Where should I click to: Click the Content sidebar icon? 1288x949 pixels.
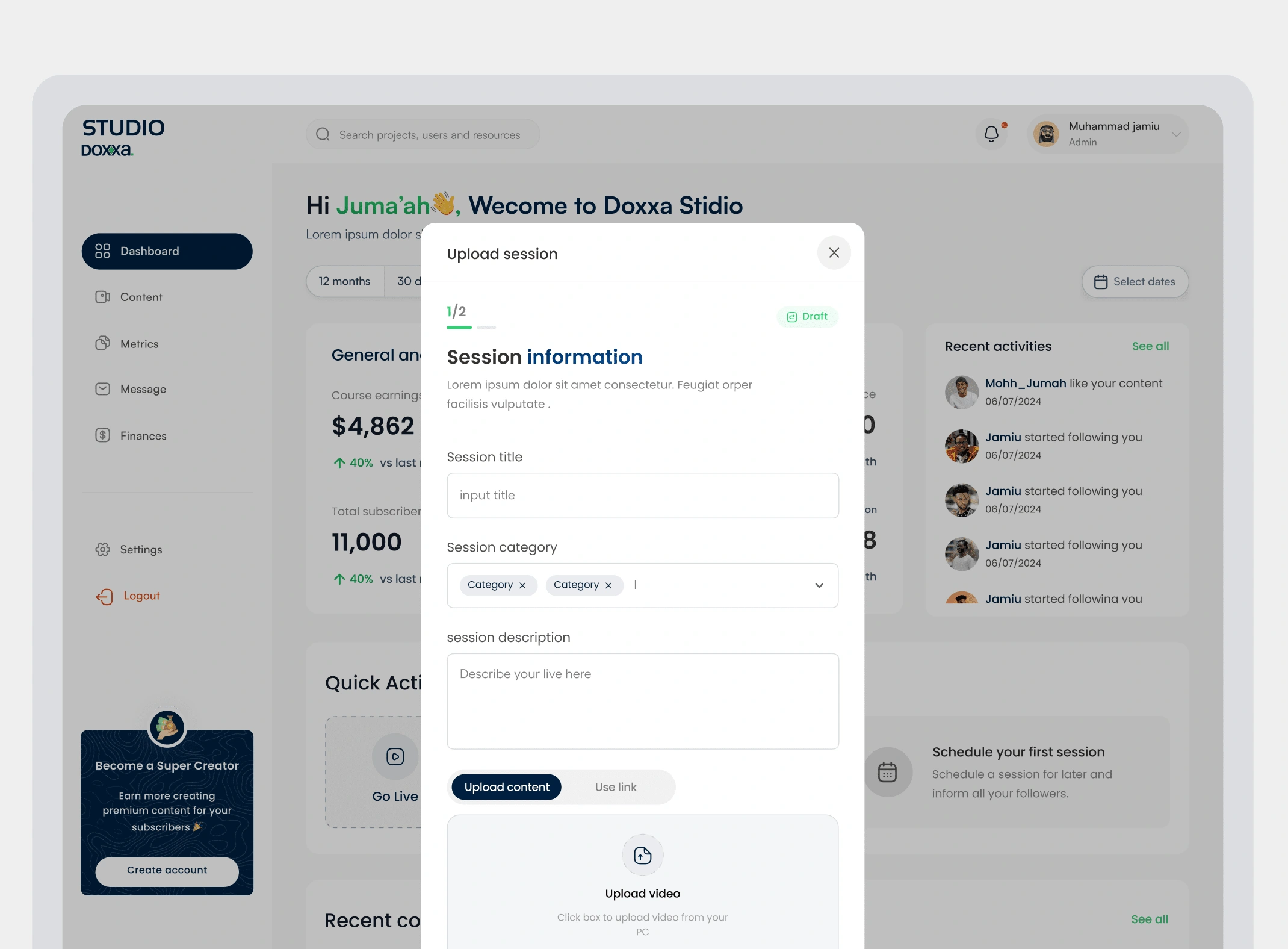click(x=102, y=297)
